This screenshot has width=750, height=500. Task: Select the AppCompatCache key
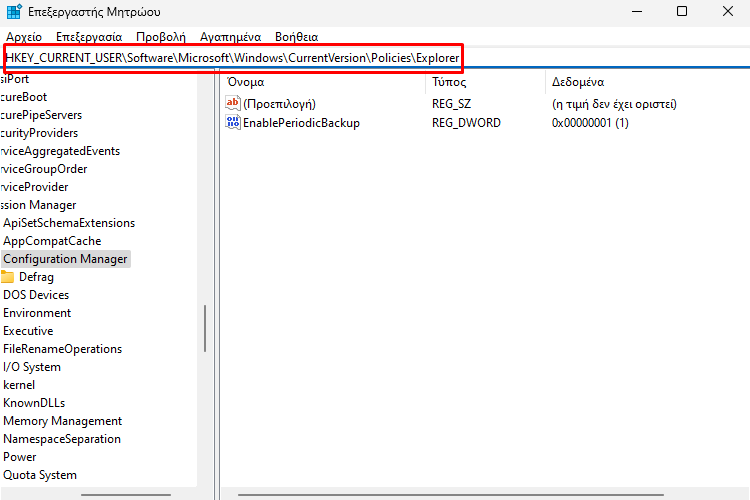[x=52, y=241]
